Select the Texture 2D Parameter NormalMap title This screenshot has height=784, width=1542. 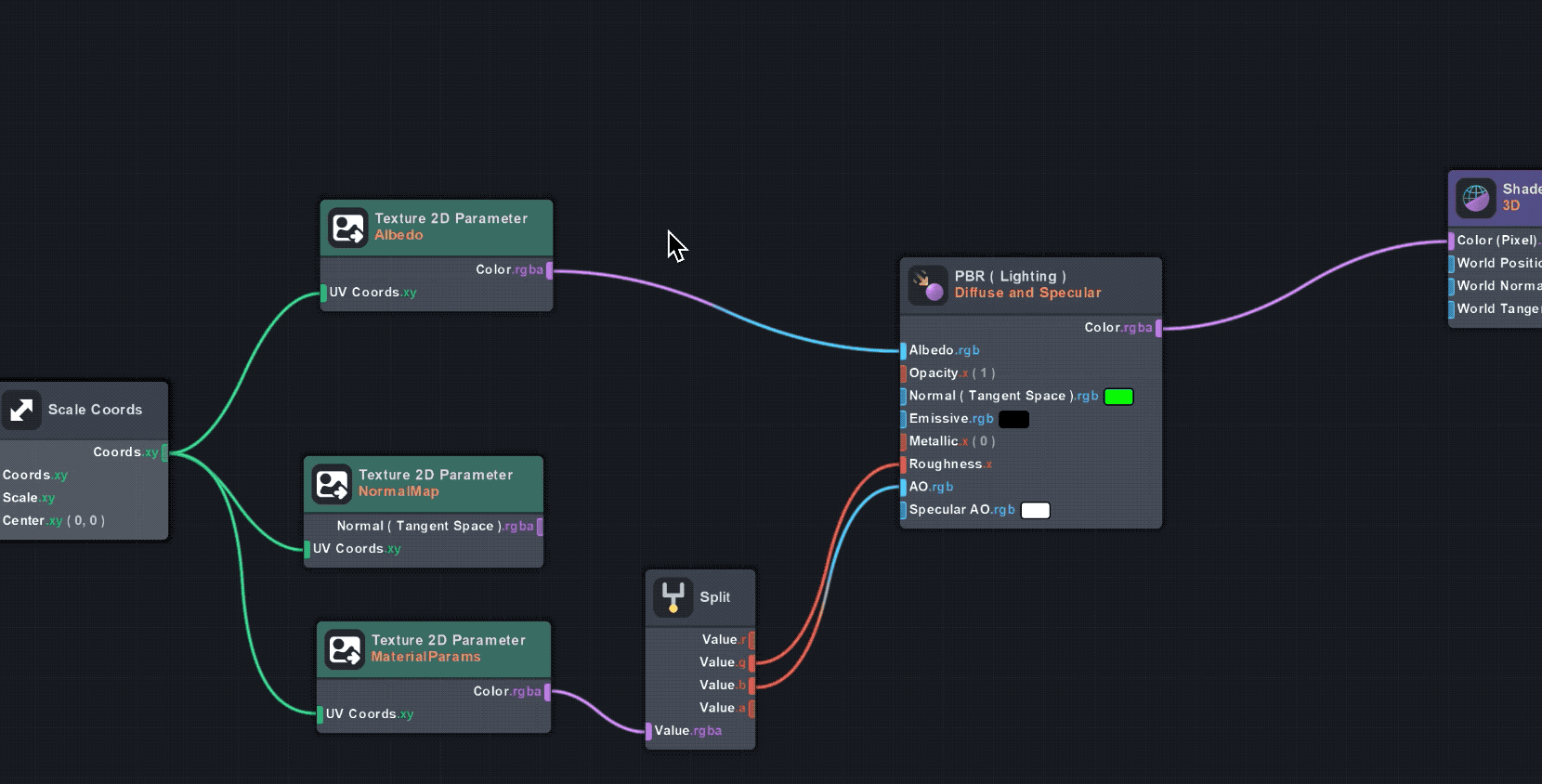(x=435, y=483)
